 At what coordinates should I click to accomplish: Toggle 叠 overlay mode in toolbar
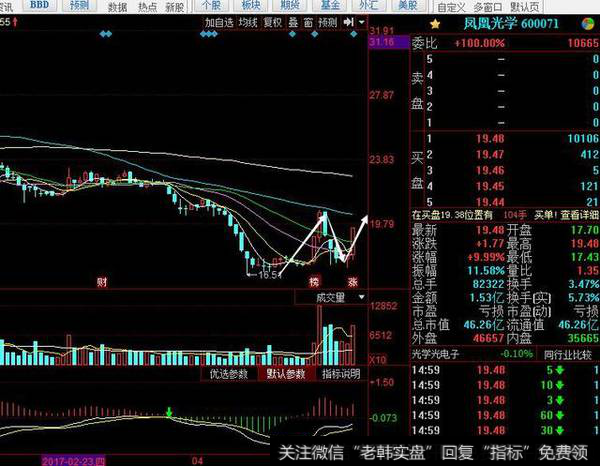click(292, 21)
